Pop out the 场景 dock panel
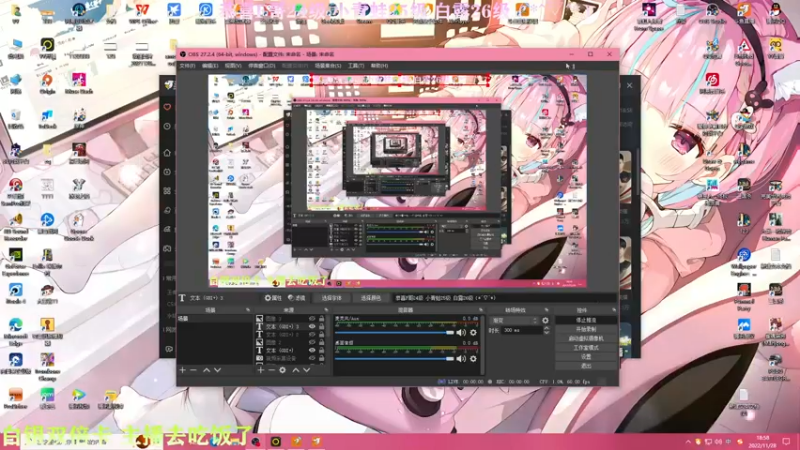800x450 pixels. click(x=248, y=310)
